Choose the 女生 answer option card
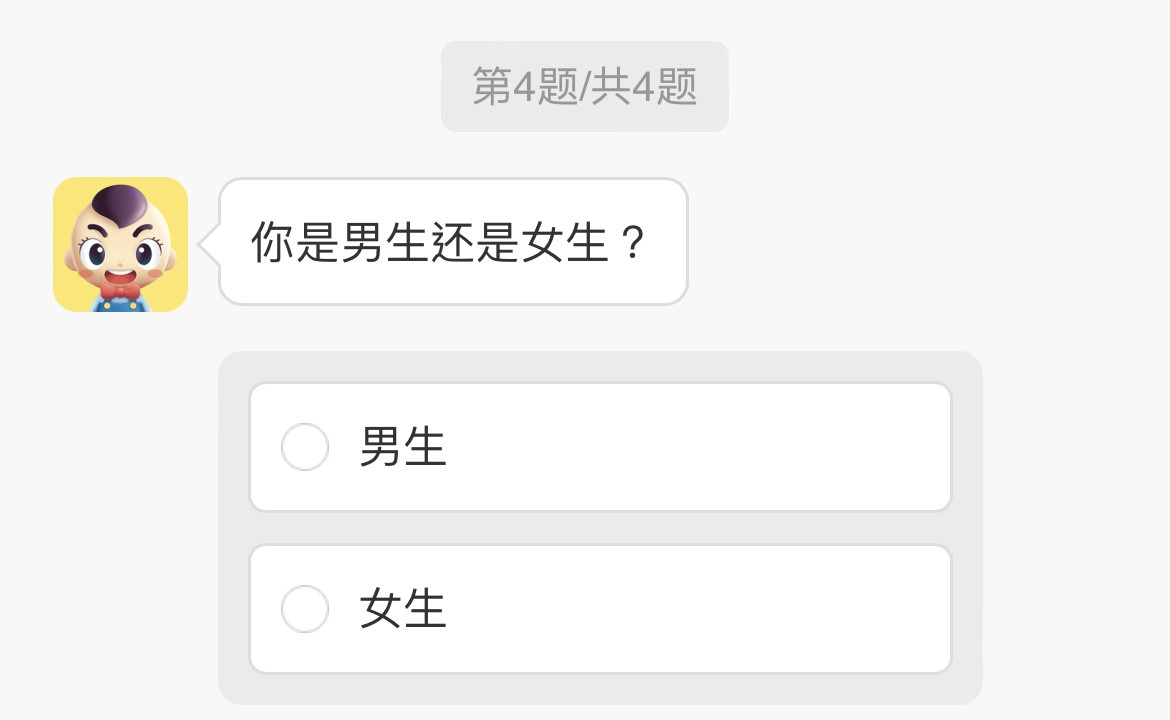Image resolution: width=1170 pixels, height=720 pixels. pyautogui.click(x=600, y=609)
